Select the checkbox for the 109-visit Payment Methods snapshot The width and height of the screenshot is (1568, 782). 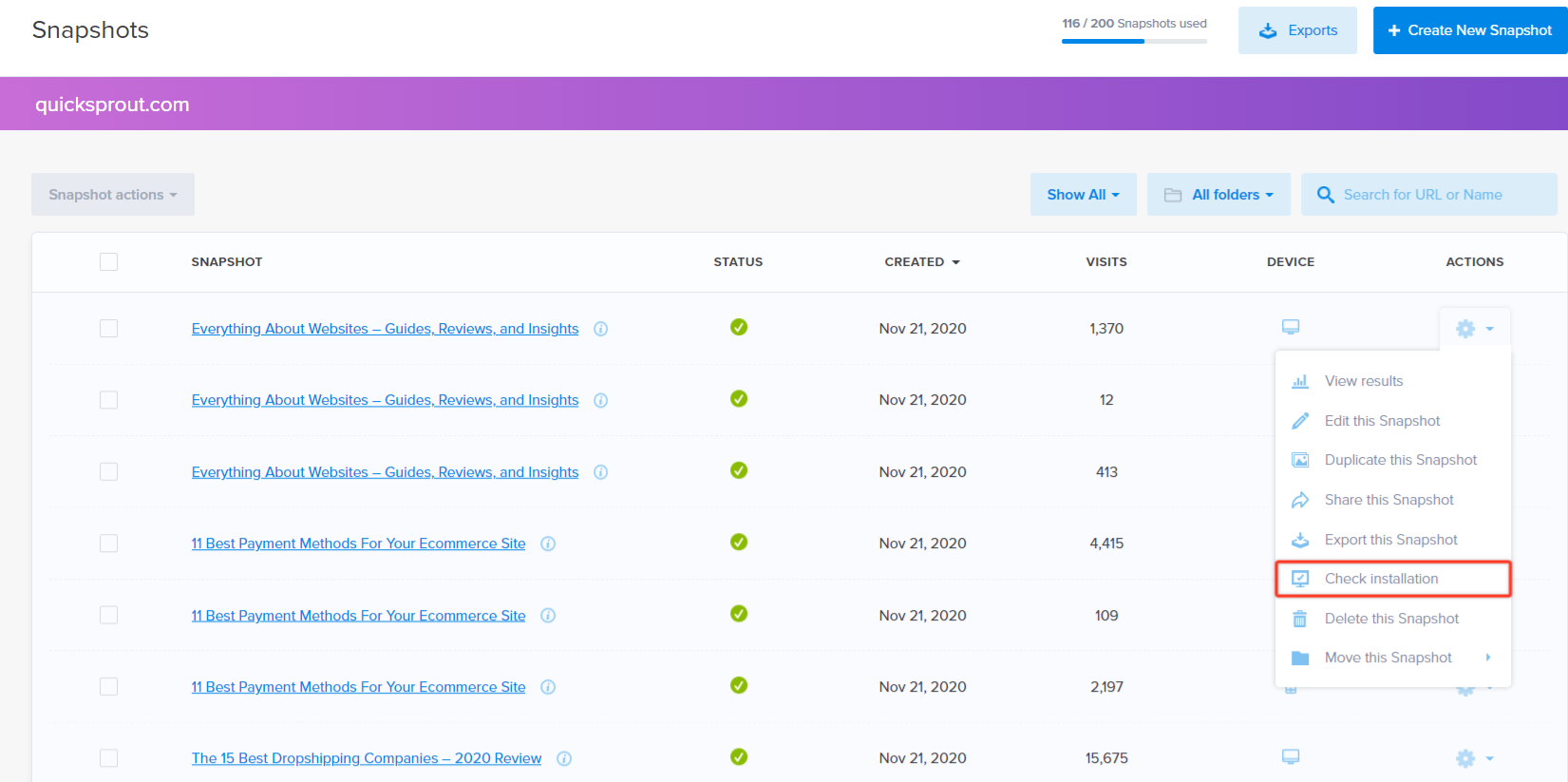coord(109,616)
